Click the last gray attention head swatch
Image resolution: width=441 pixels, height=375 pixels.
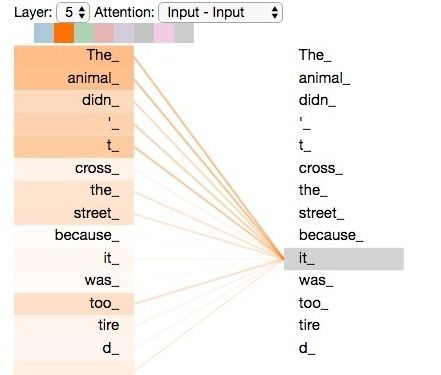184,33
